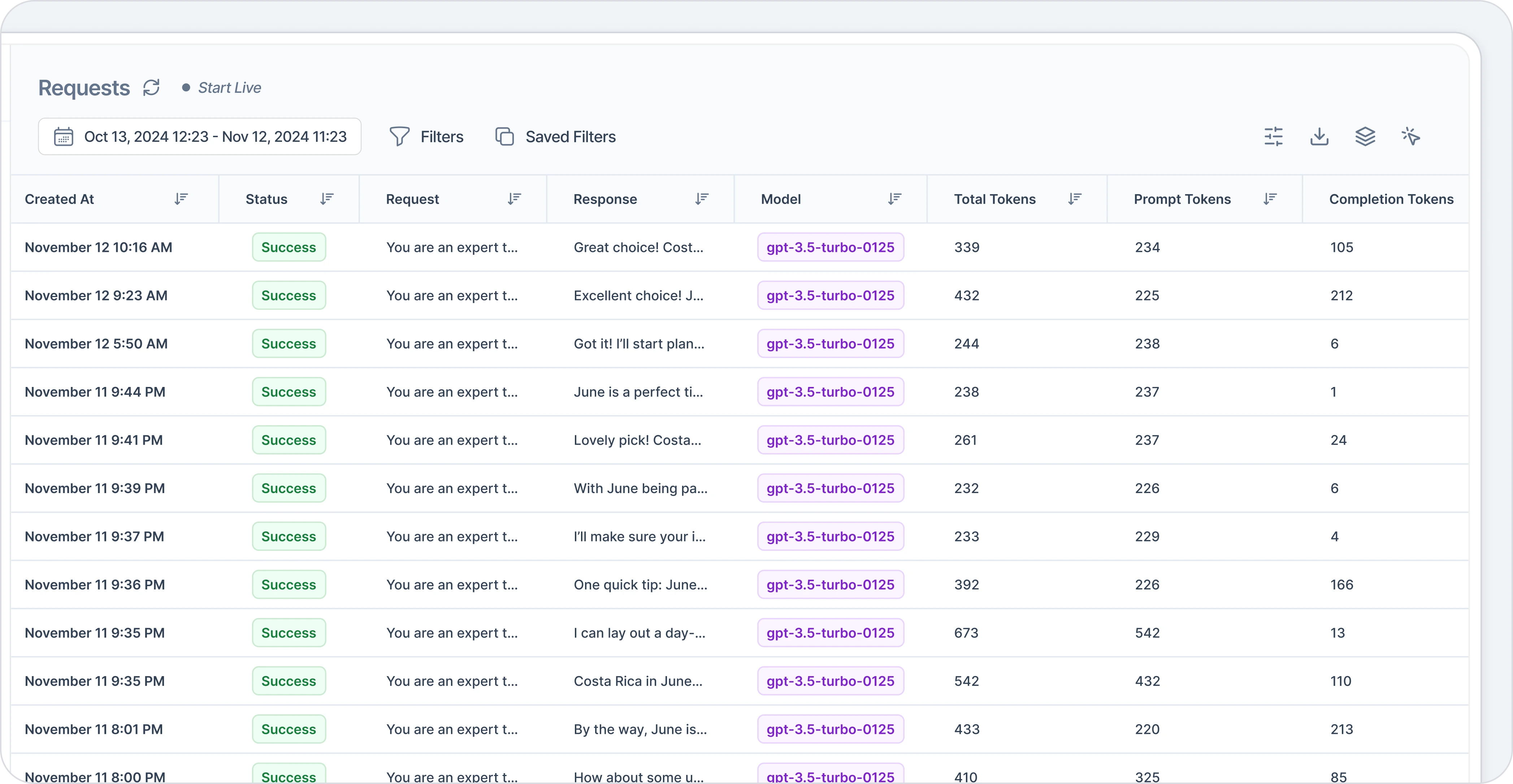Click response 'Great choice! Cost...'
The height and width of the screenshot is (784, 1513).
pyautogui.click(x=638, y=247)
